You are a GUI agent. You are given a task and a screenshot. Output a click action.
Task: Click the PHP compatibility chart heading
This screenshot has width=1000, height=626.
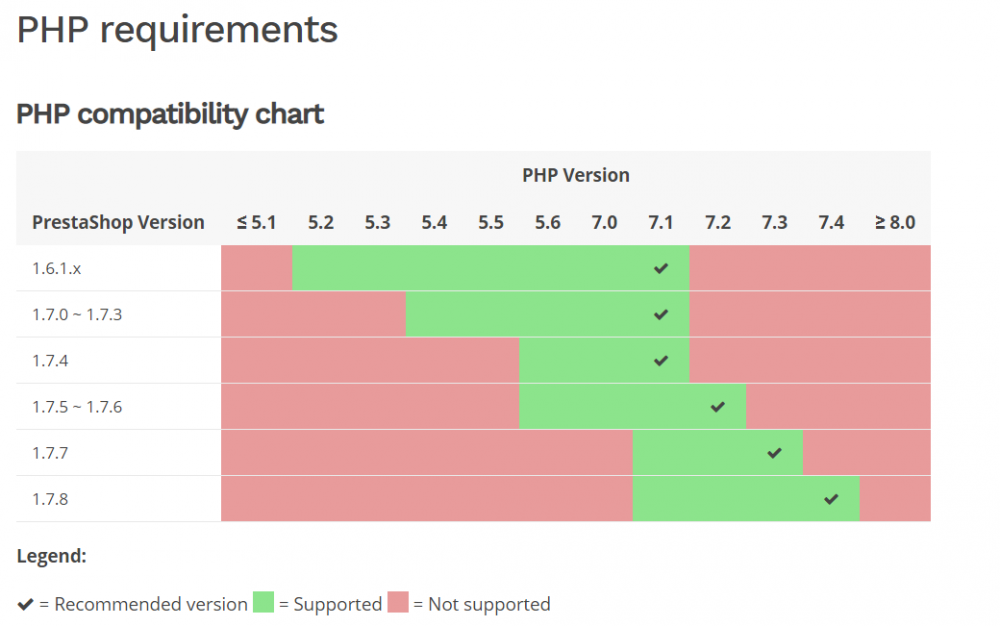point(170,114)
